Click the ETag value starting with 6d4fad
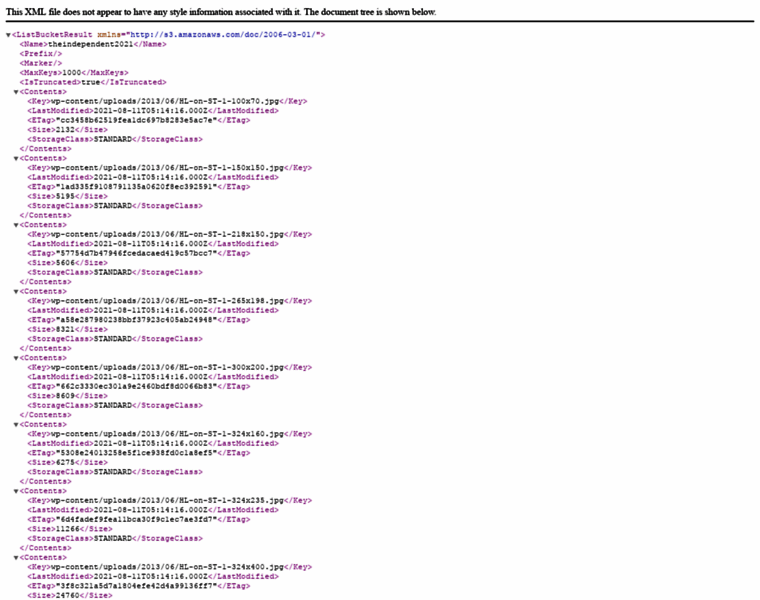 click(136, 519)
